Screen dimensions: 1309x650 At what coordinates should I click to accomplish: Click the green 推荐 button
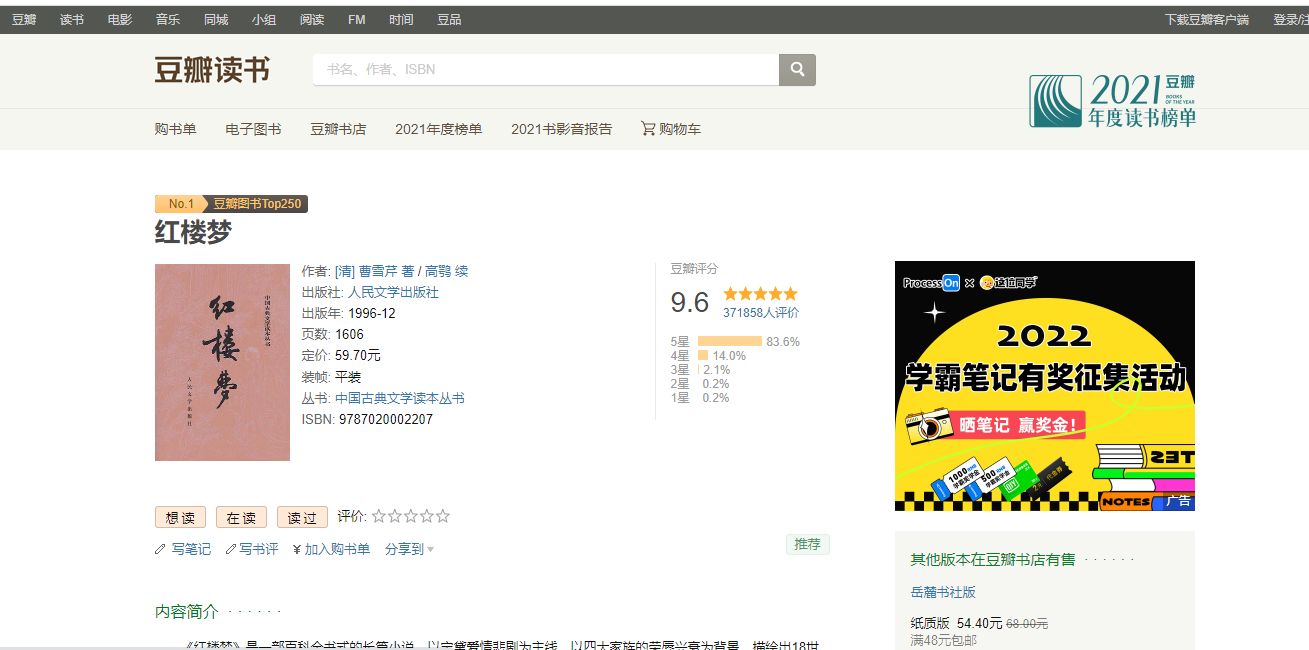(x=807, y=544)
